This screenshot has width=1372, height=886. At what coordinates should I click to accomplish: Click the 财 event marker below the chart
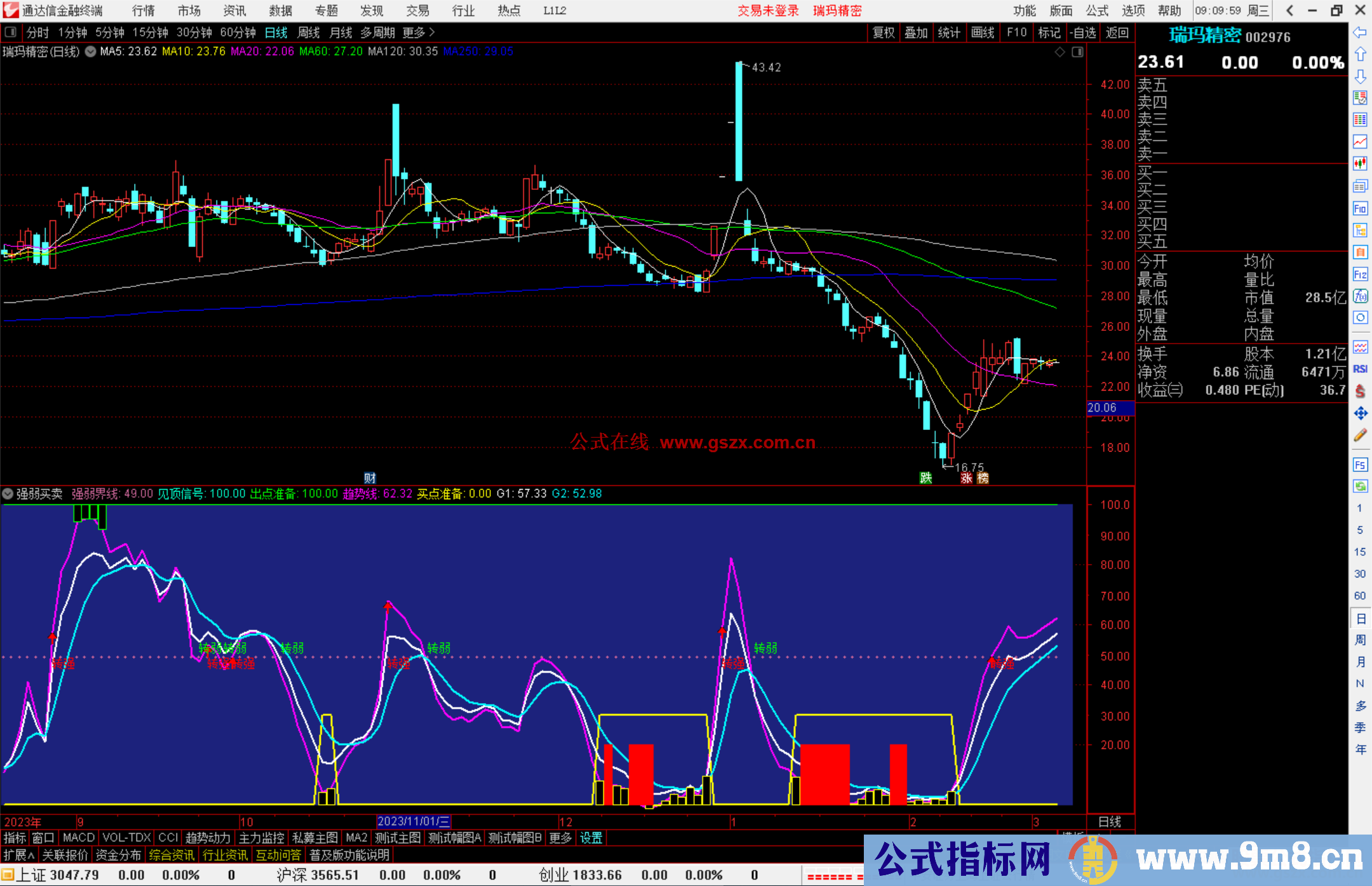pyautogui.click(x=370, y=478)
